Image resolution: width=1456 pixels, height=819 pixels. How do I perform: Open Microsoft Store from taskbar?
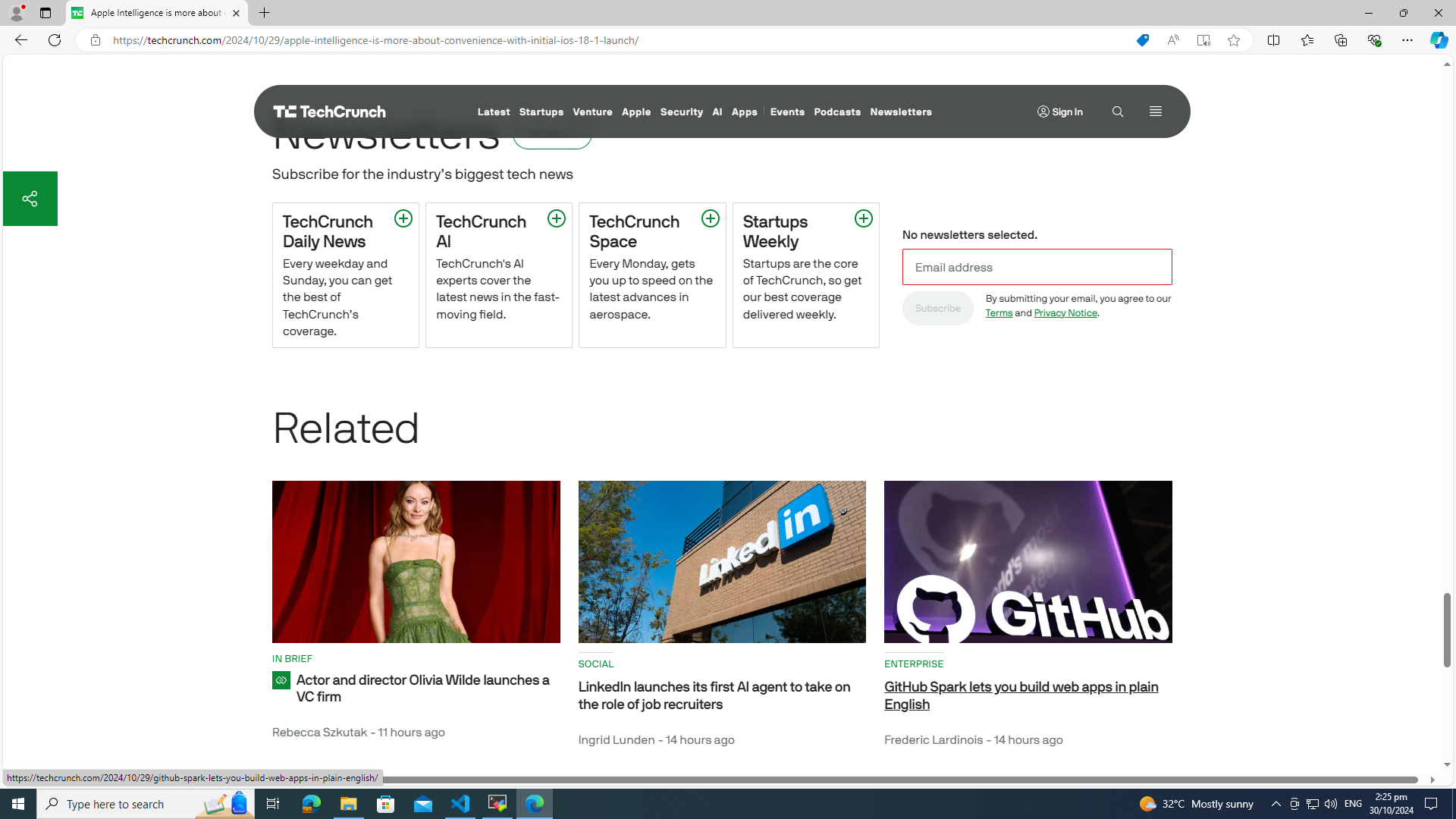(x=386, y=804)
